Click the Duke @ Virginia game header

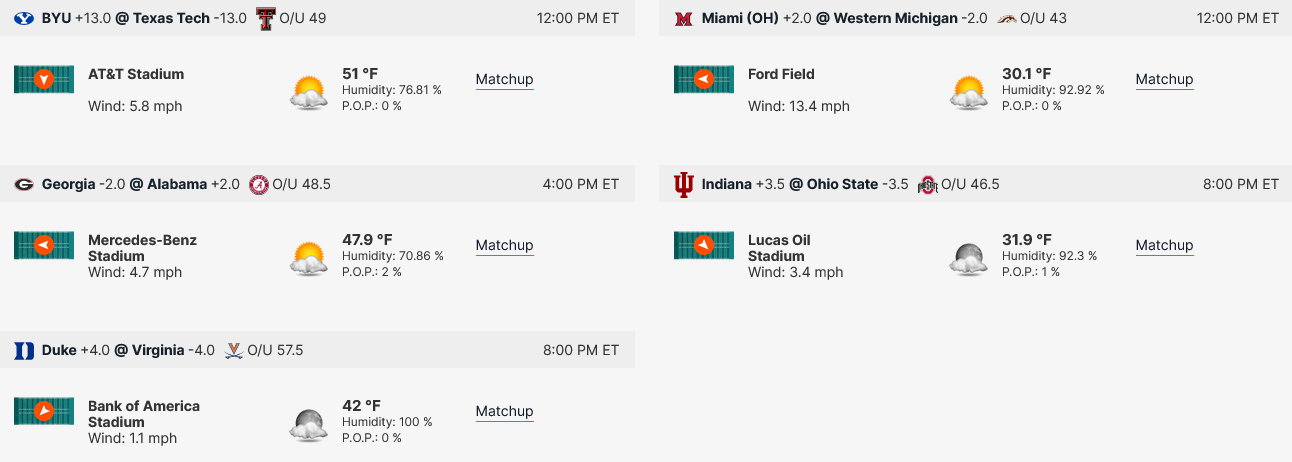coord(317,350)
